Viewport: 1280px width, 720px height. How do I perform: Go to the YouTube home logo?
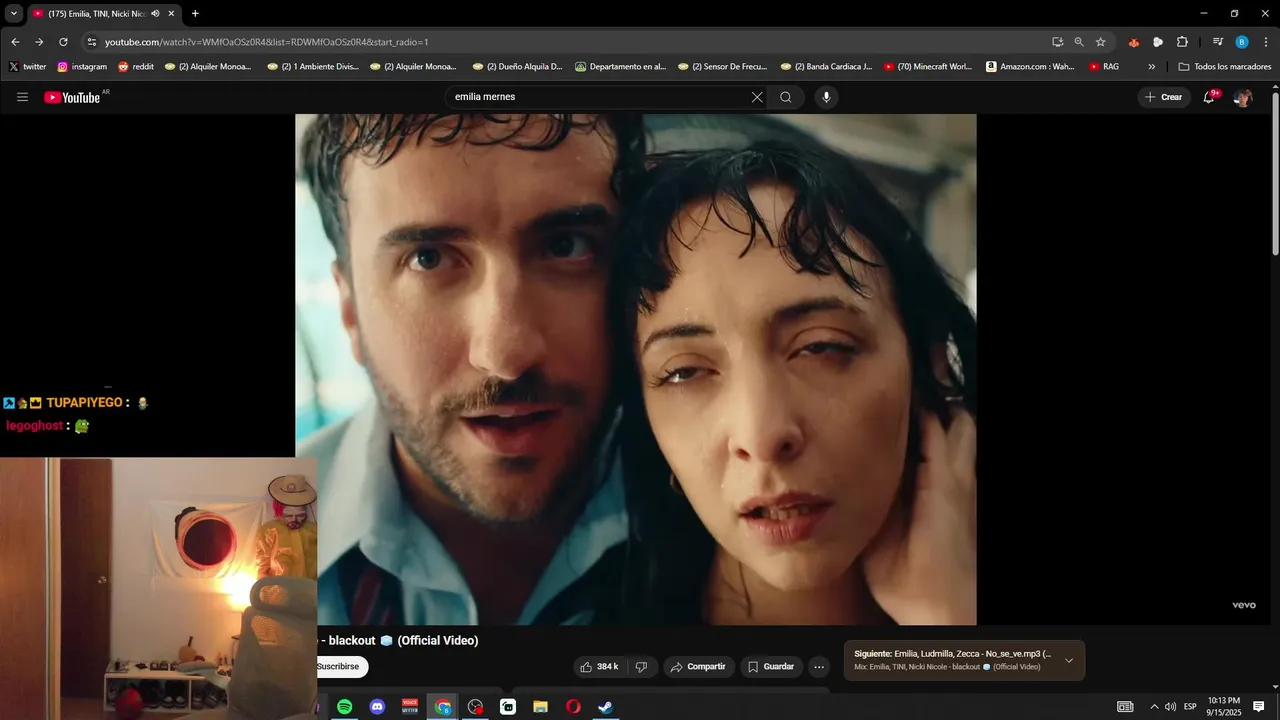tap(72, 97)
